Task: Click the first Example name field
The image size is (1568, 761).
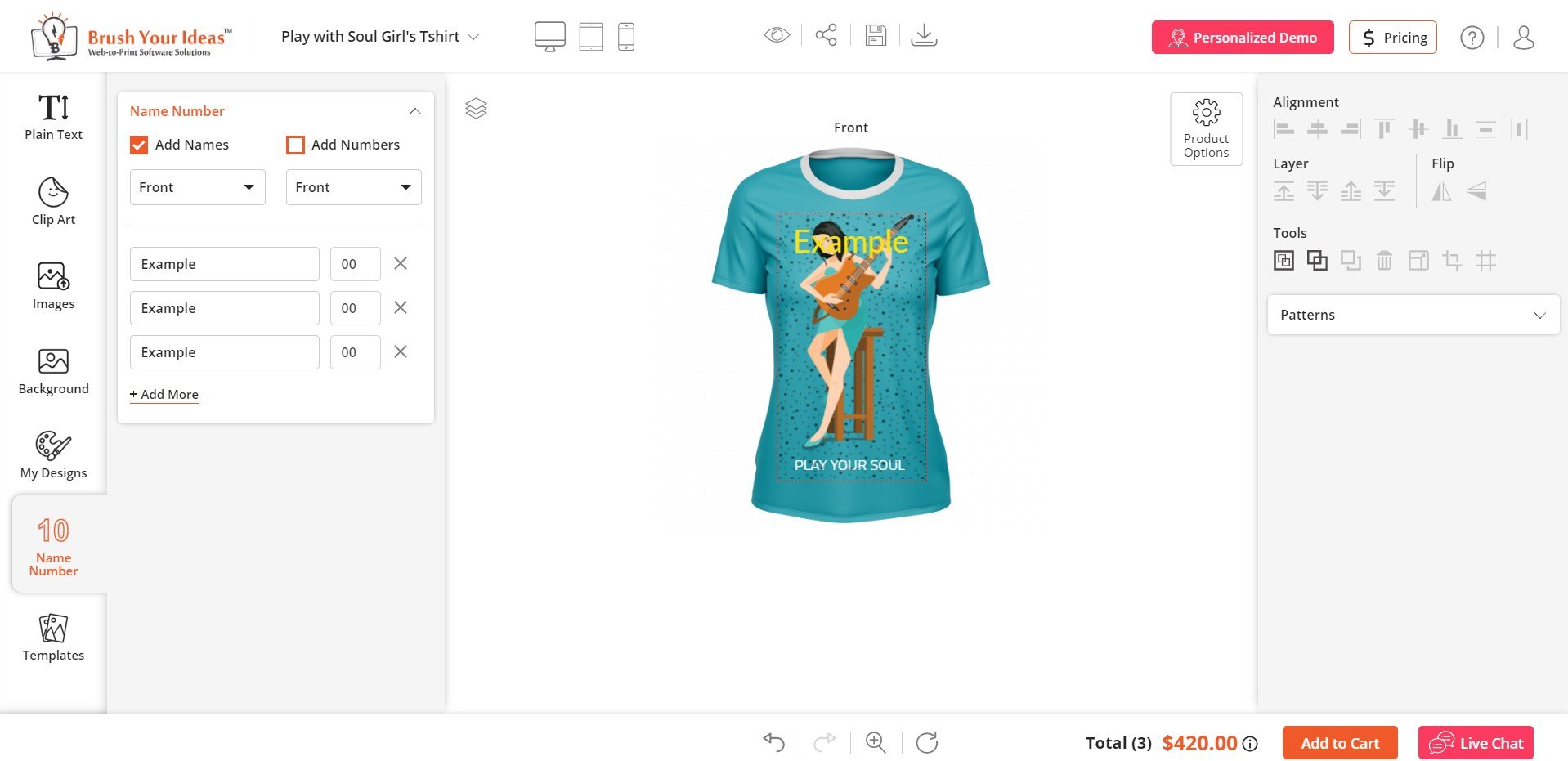Action: 224,264
